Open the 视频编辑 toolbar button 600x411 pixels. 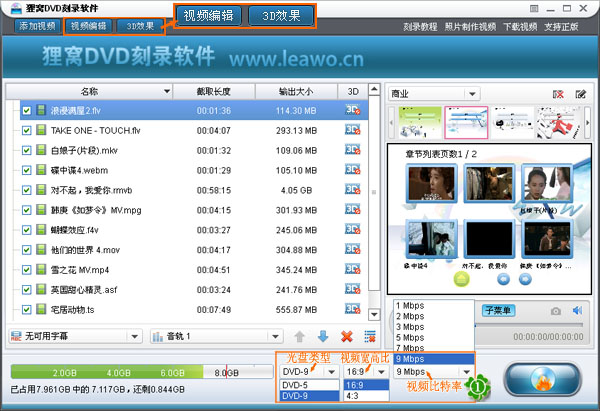point(88,26)
